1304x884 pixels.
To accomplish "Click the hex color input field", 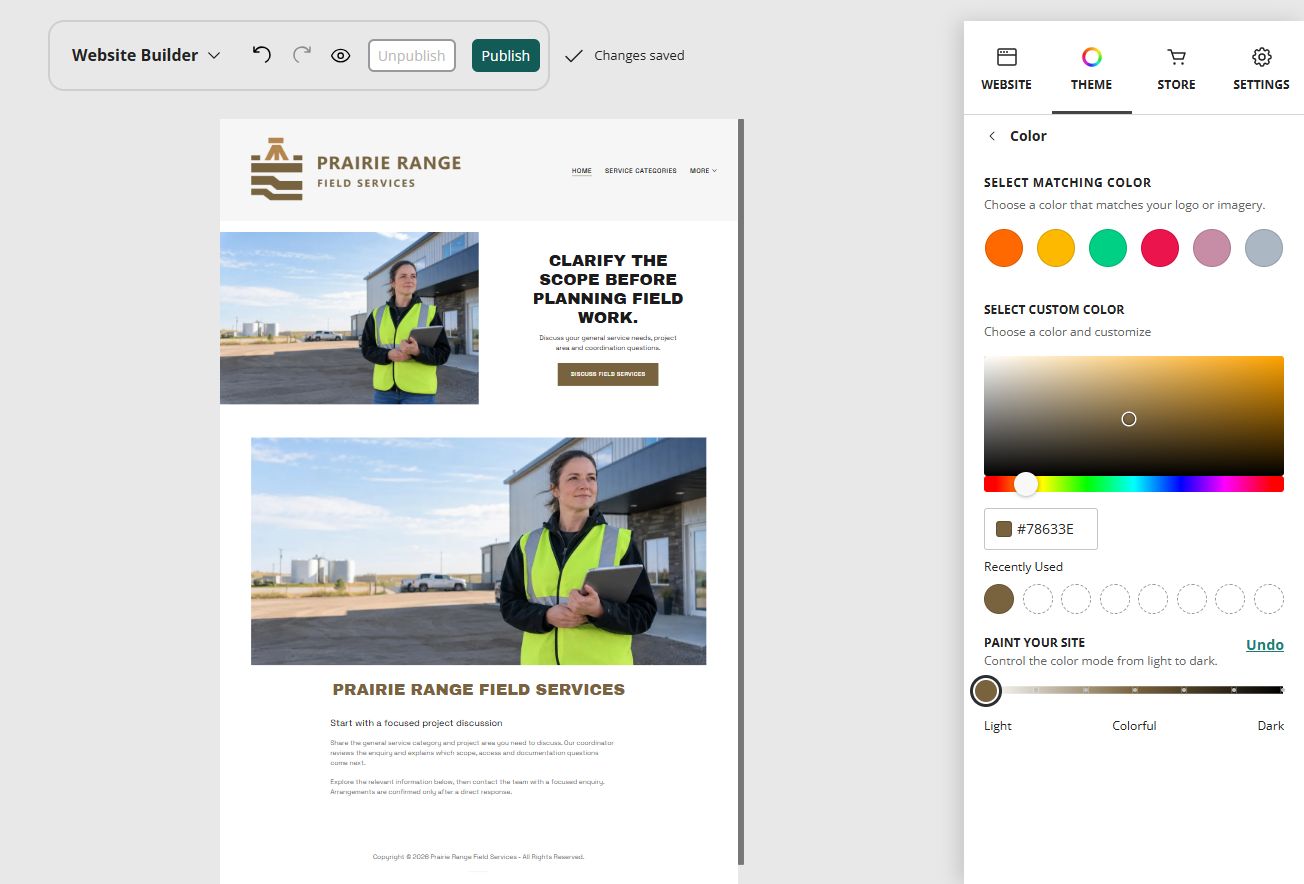I will pos(1041,529).
